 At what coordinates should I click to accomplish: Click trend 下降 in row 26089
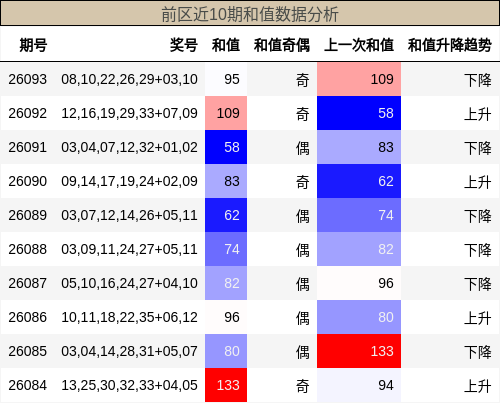point(478,216)
